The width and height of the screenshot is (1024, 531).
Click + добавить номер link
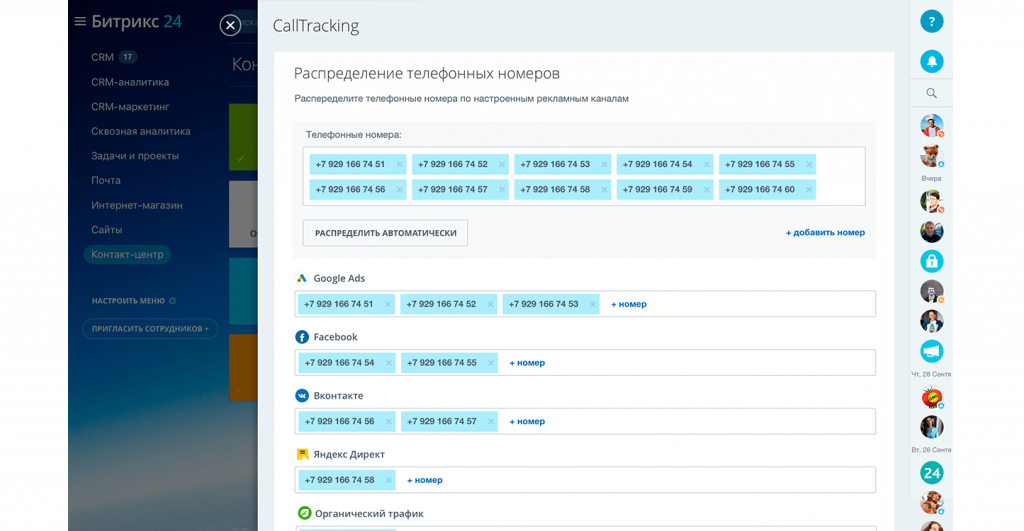(825, 233)
